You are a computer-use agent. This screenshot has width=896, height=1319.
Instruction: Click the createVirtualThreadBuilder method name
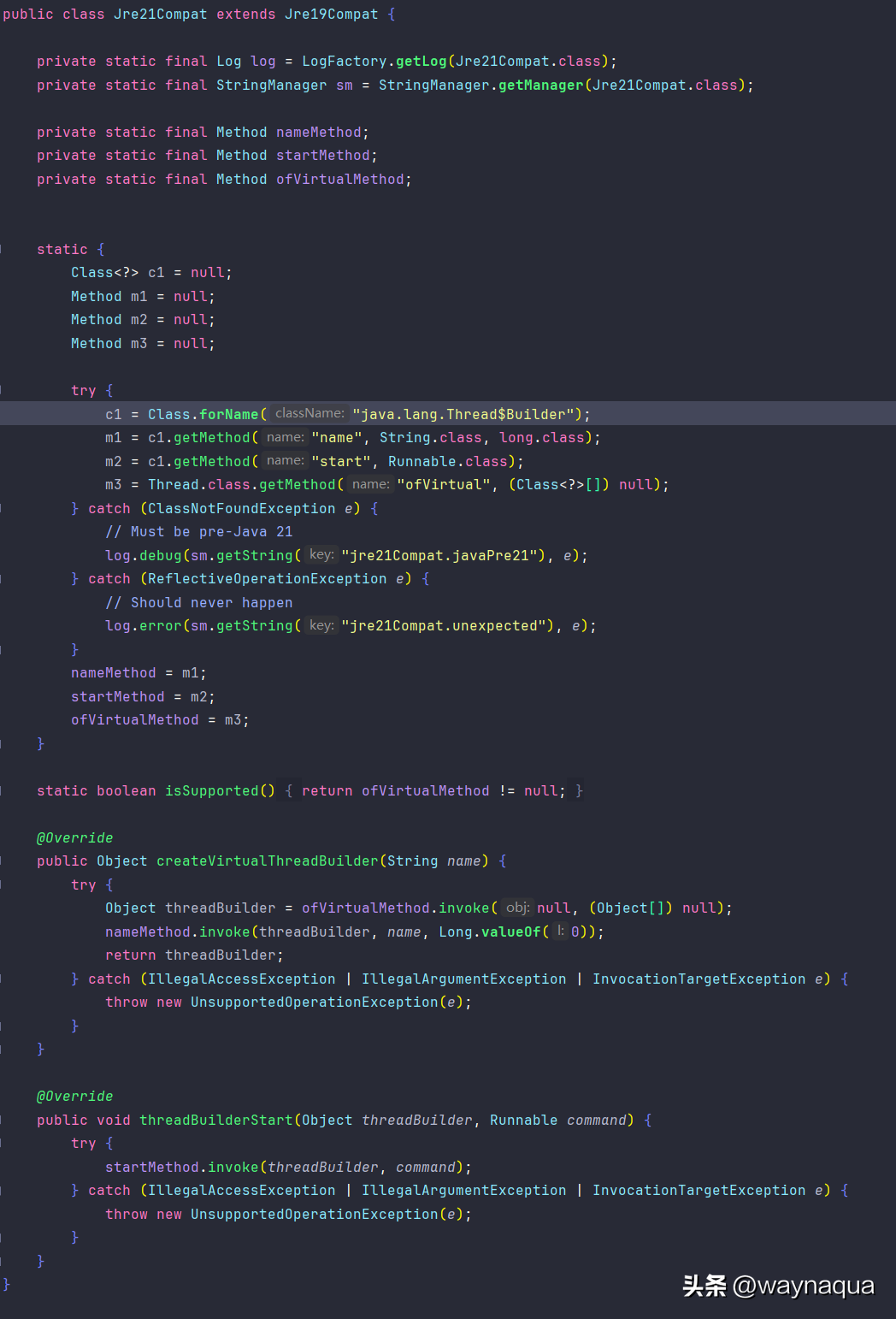268,861
